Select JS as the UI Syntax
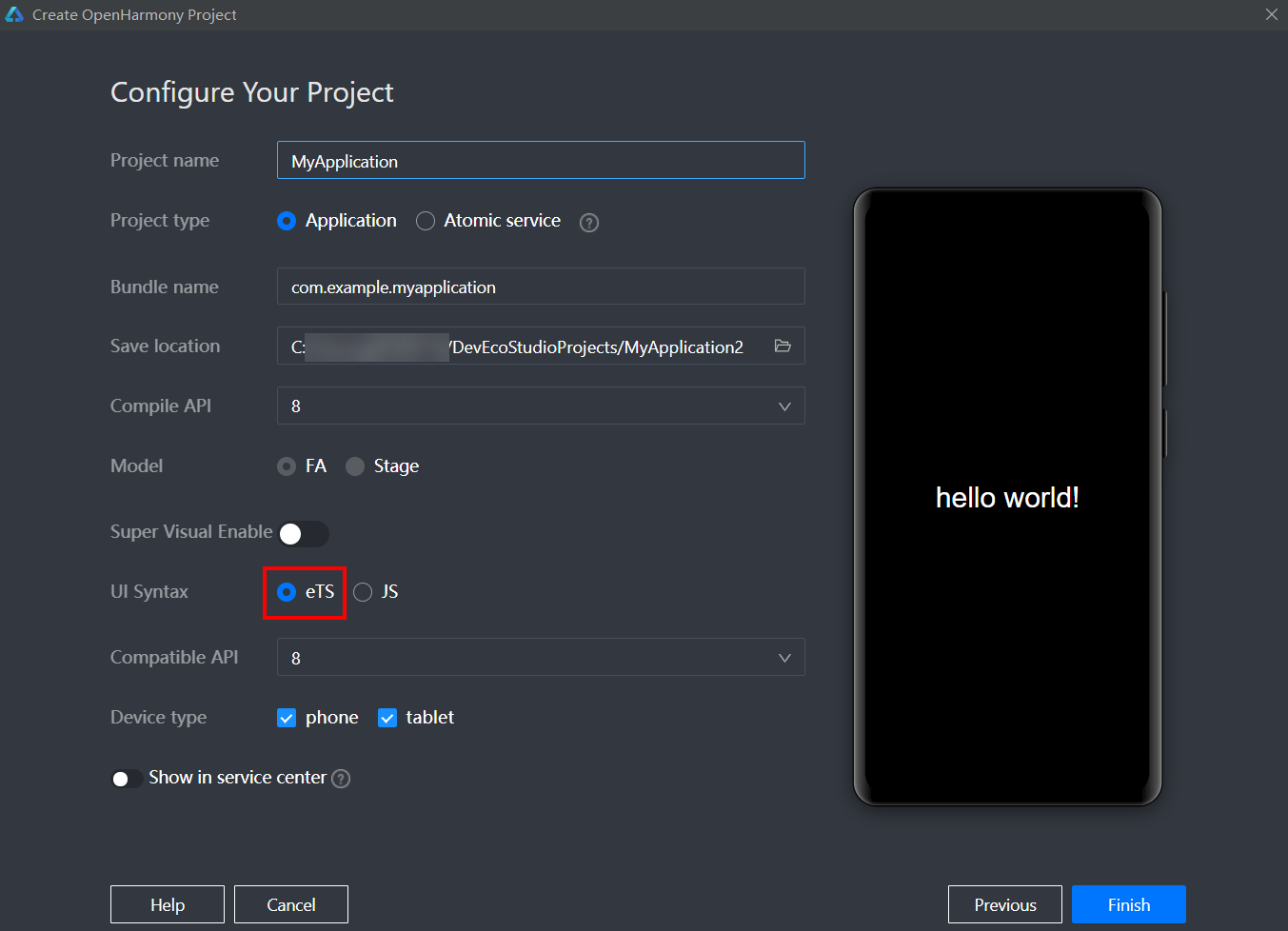This screenshot has height=931, width=1288. pos(363,592)
